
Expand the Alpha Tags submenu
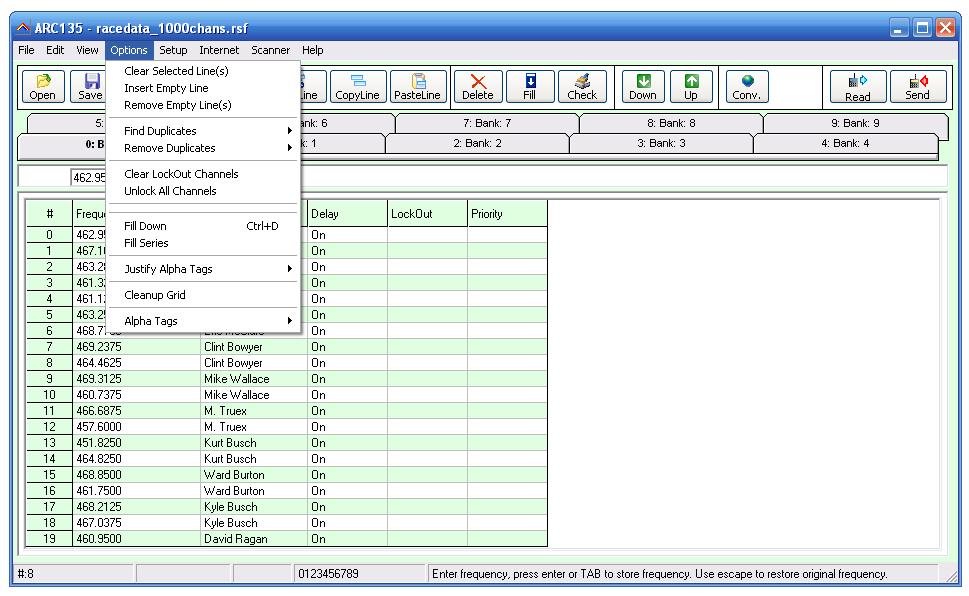(x=204, y=321)
